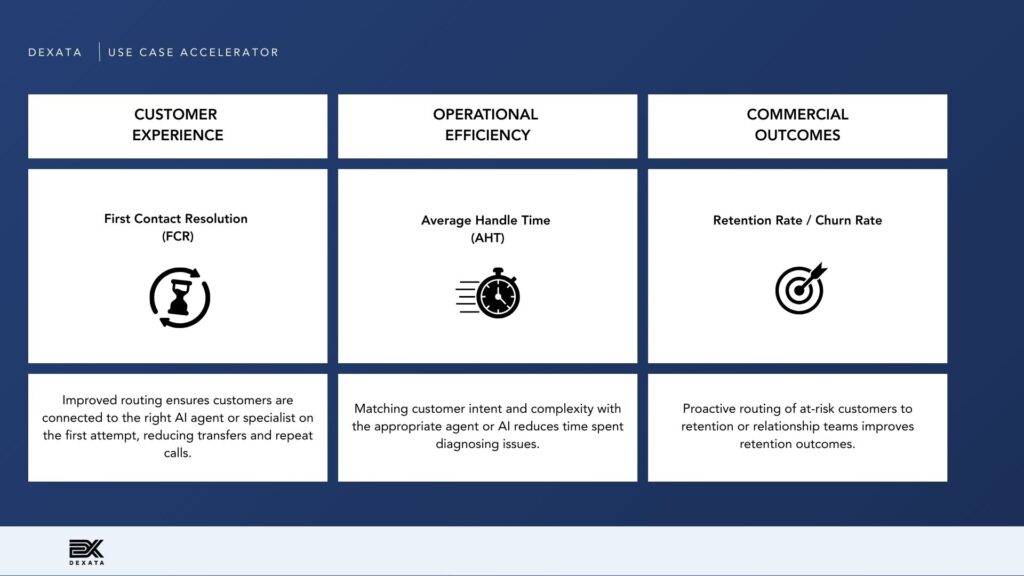
Task: Click the '(FCR)' abbreviation label
Action: tap(176, 236)
